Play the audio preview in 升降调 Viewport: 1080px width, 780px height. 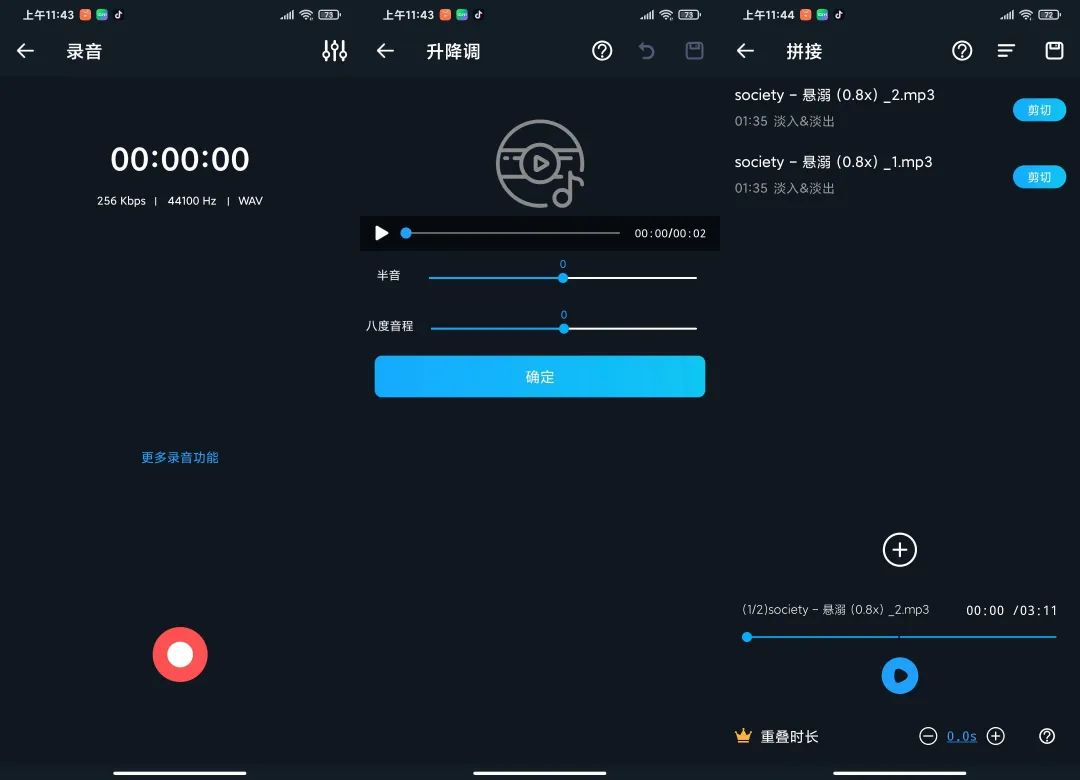point(381,234)
